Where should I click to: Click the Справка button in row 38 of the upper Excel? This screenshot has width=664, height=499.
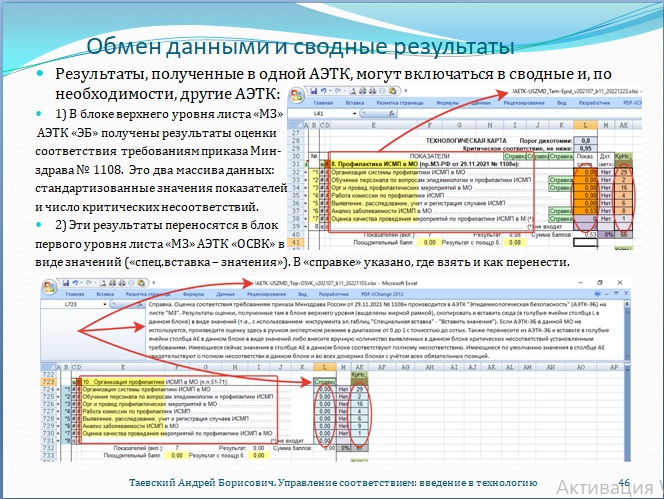[x=561, y=219]
